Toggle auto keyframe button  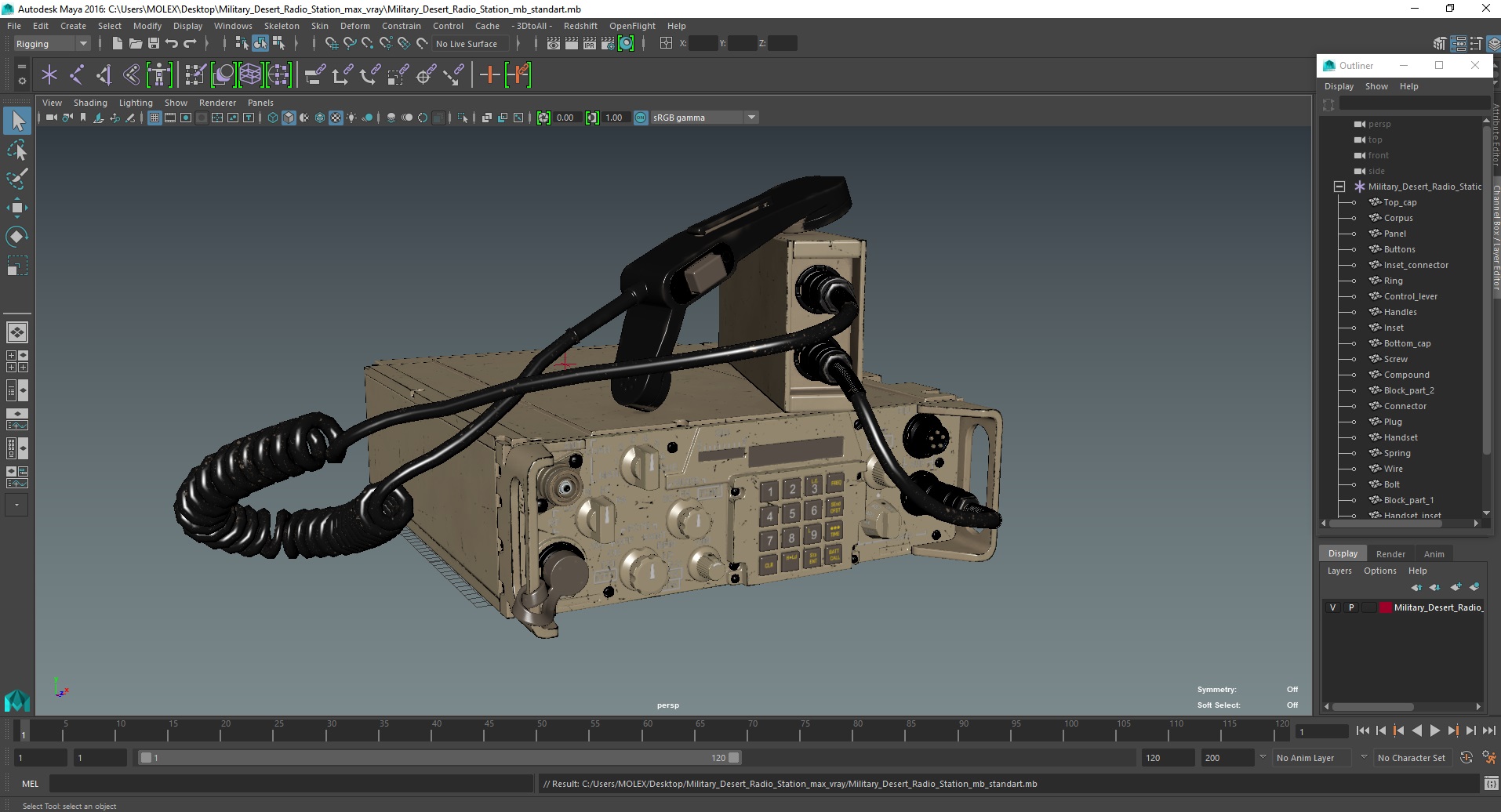point(1466,758)
